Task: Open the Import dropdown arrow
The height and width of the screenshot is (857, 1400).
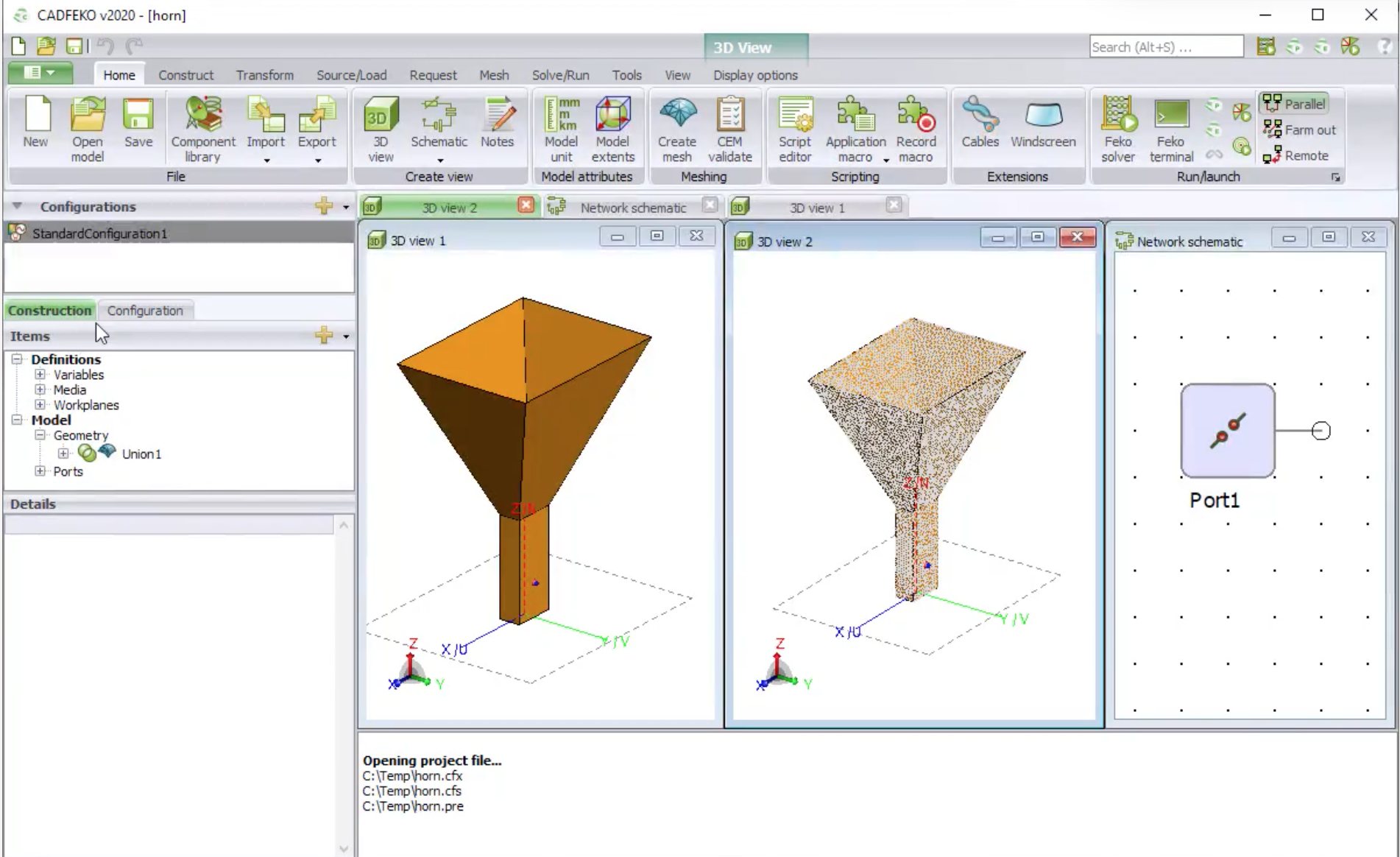Action: point(266,160)
